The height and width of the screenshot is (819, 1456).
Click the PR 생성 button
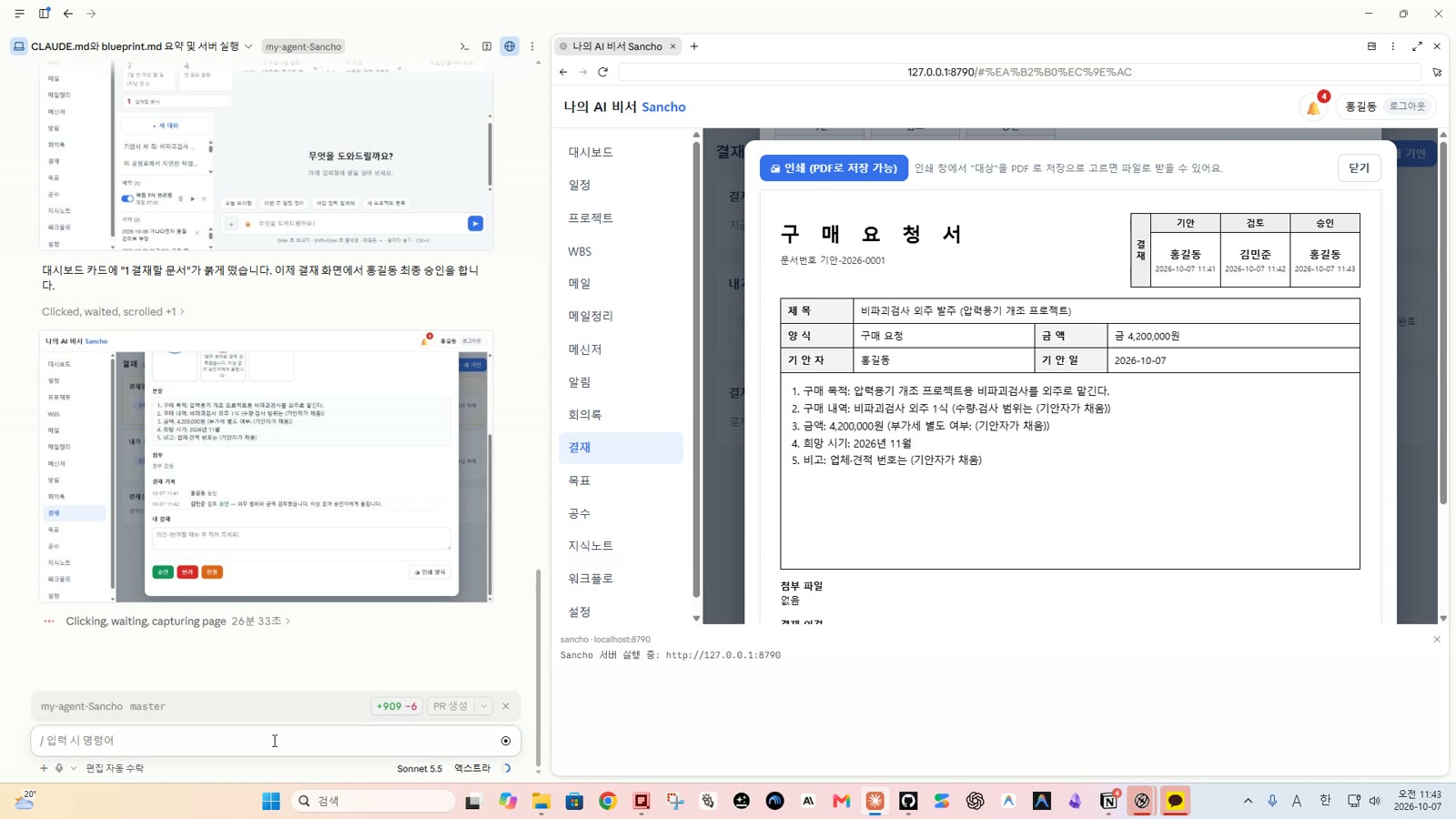450,706
